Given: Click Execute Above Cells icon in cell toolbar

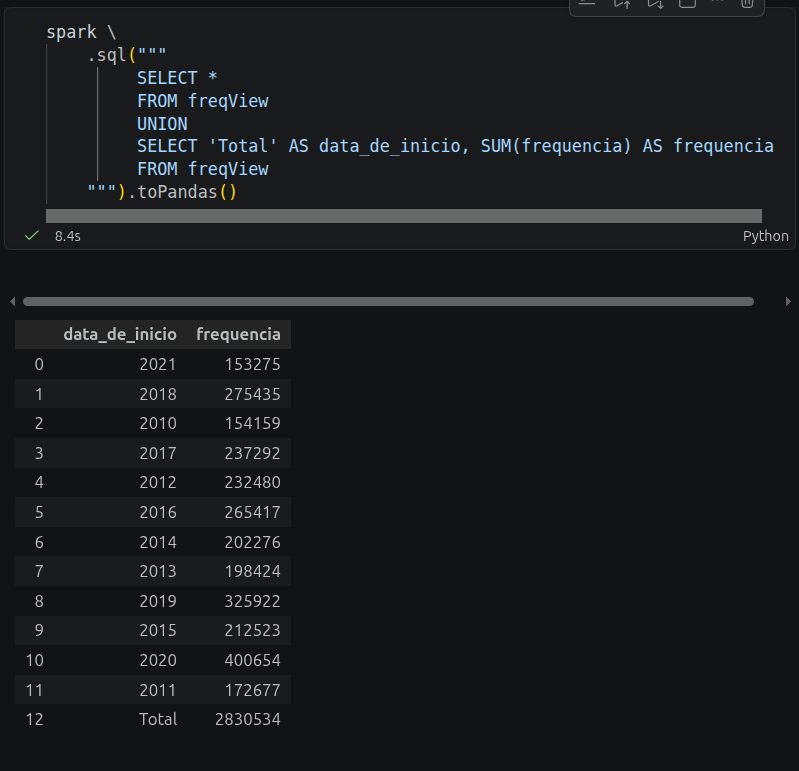Looking at the screenshot, I should click(622, 4).
